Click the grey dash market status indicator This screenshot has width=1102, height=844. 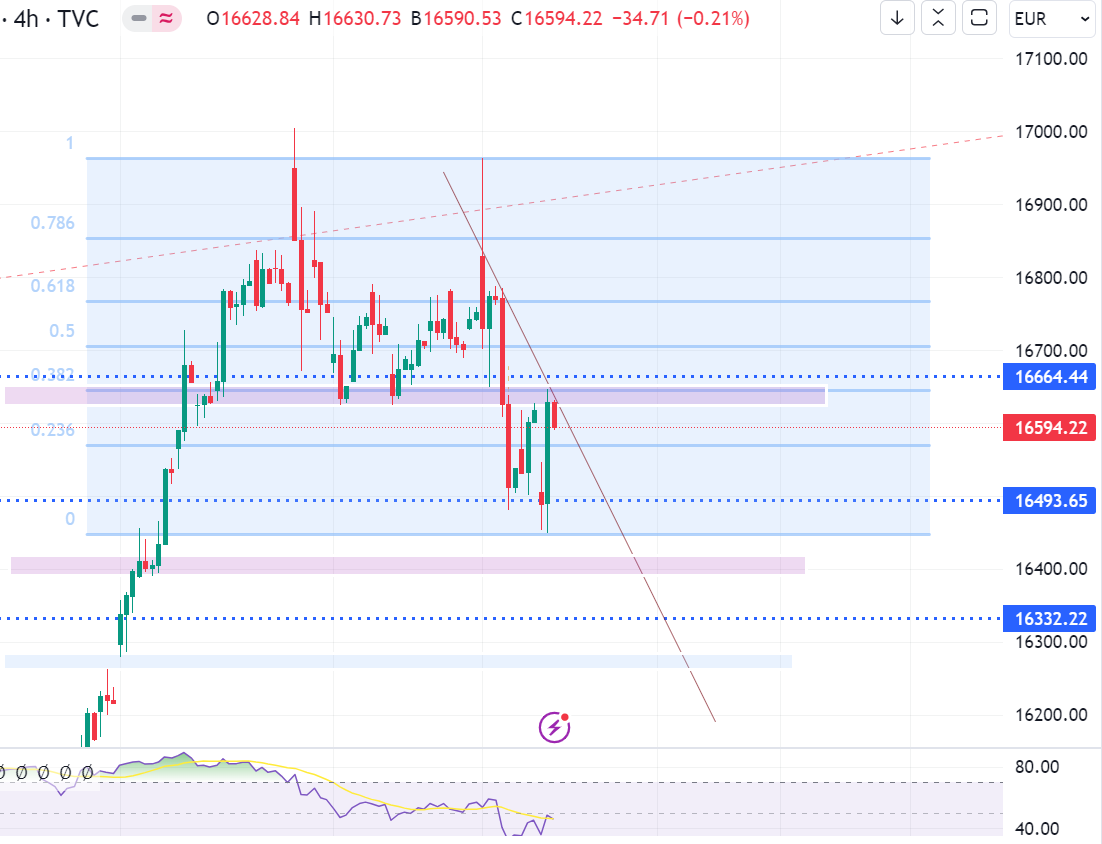coord(139,18)
